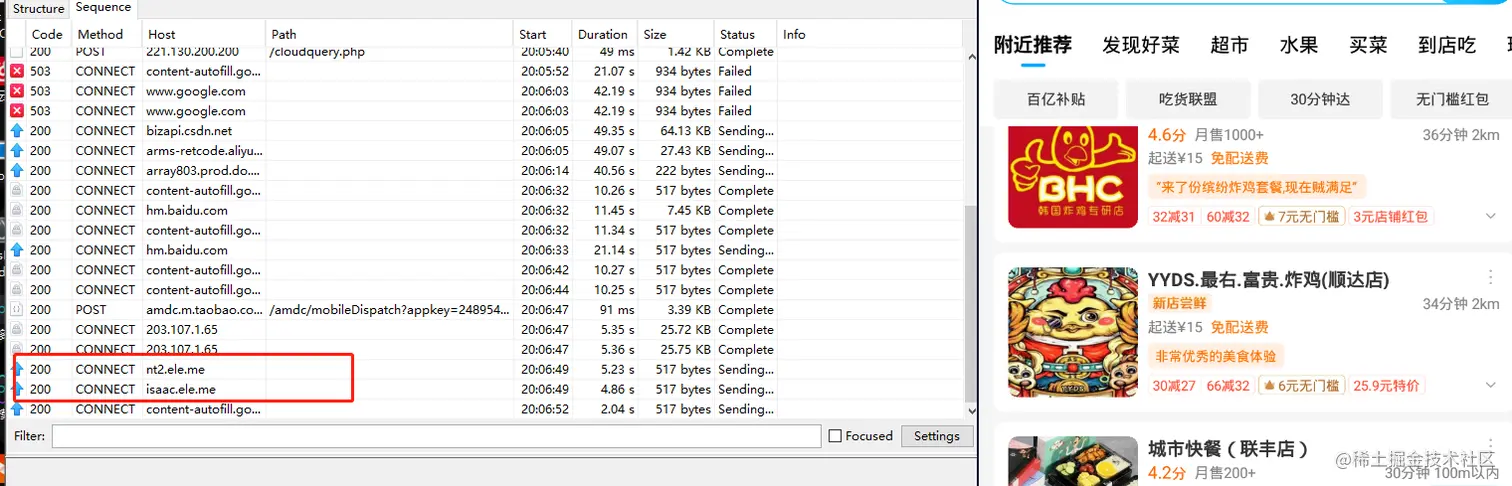The image size is (1512, 486).
Task: Open the 到店吃 tab
Action: click(x=1447, y=45)
